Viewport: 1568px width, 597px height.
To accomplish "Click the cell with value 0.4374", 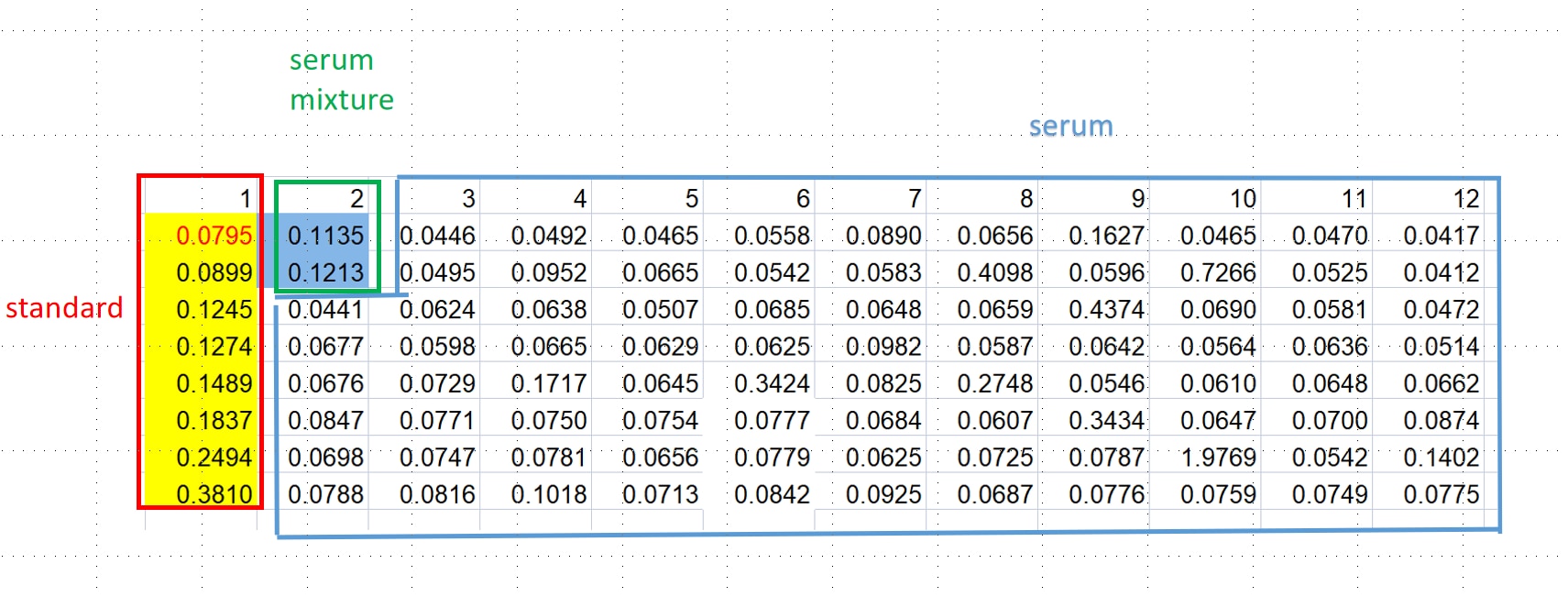I will [1106, 310].
